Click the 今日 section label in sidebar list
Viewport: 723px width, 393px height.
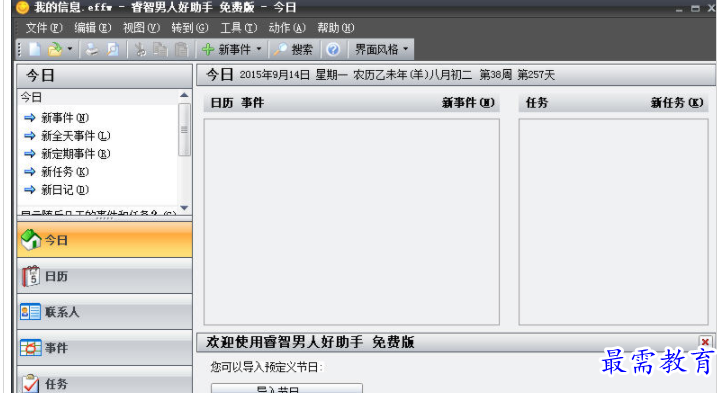31,97
